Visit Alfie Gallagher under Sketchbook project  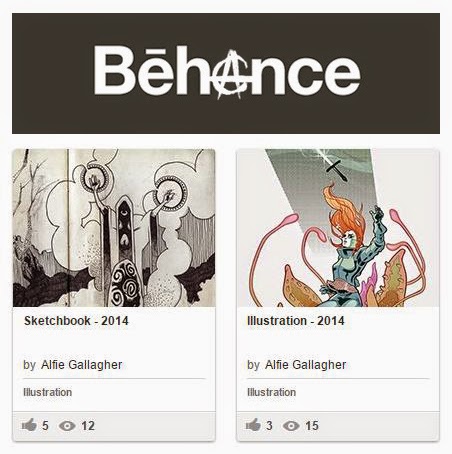82,365
